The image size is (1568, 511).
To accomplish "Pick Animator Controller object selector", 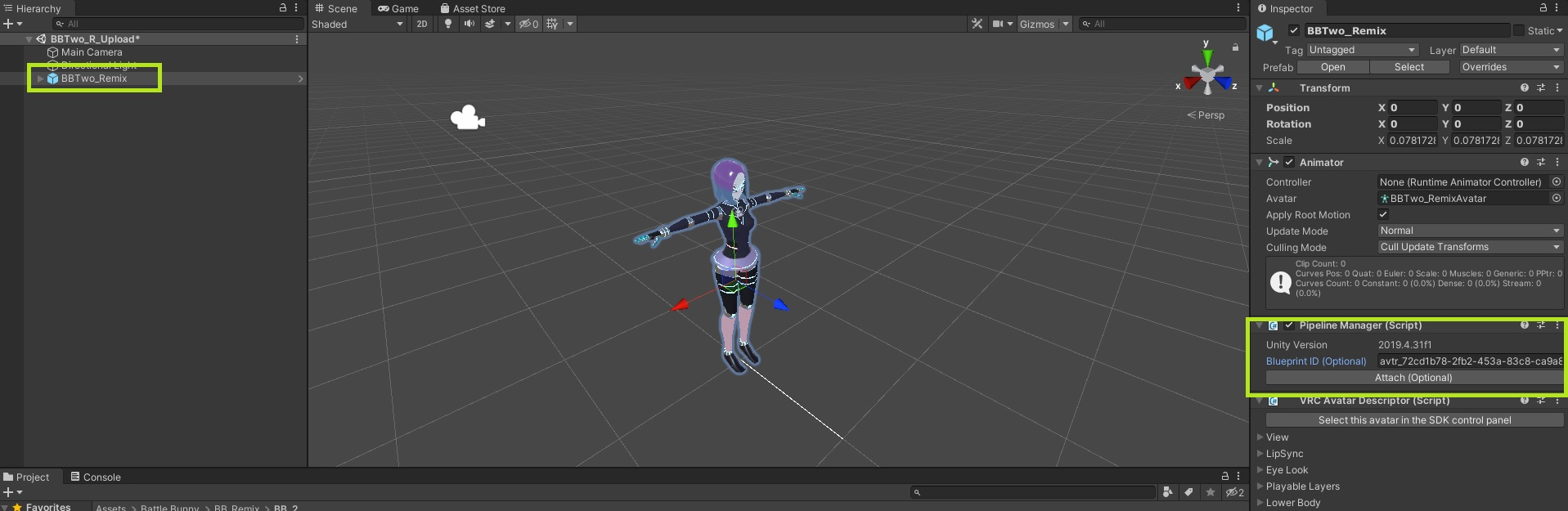I will pyautogui.click(x=1557, y=182).
